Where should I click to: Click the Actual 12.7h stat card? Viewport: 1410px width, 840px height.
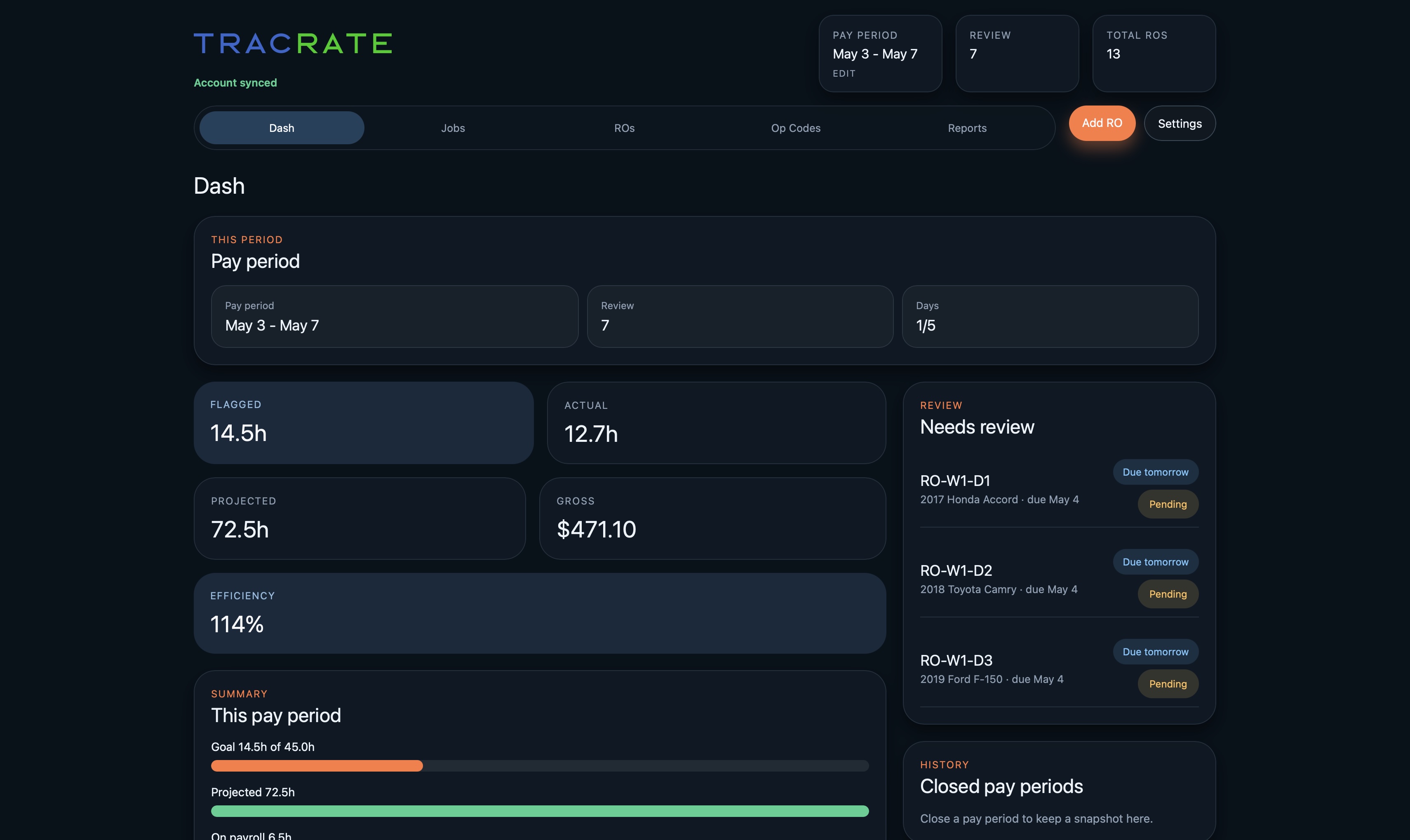click(x=716, y=423)
